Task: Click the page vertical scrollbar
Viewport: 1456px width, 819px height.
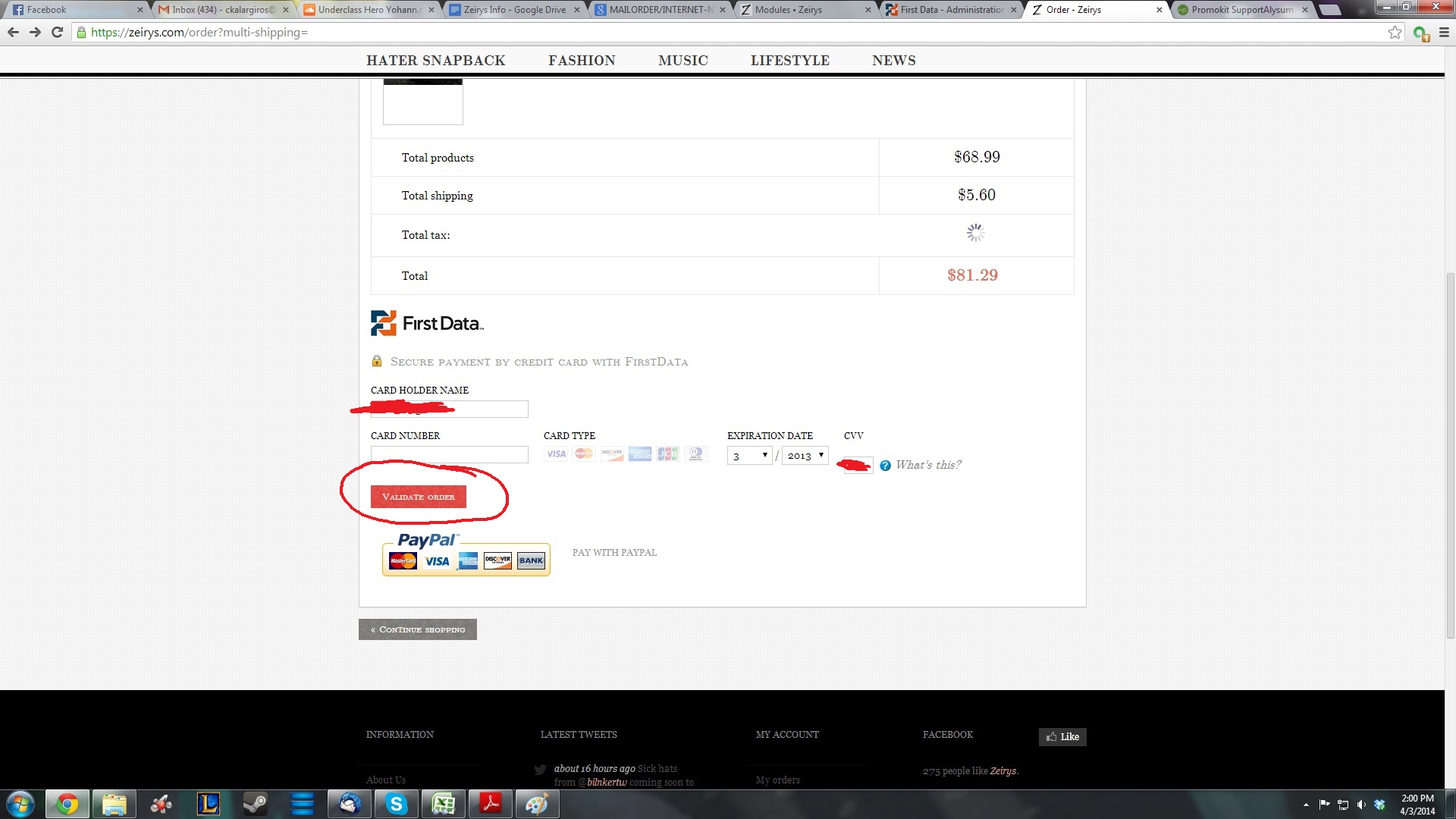Action: [x=1450, y=455]
